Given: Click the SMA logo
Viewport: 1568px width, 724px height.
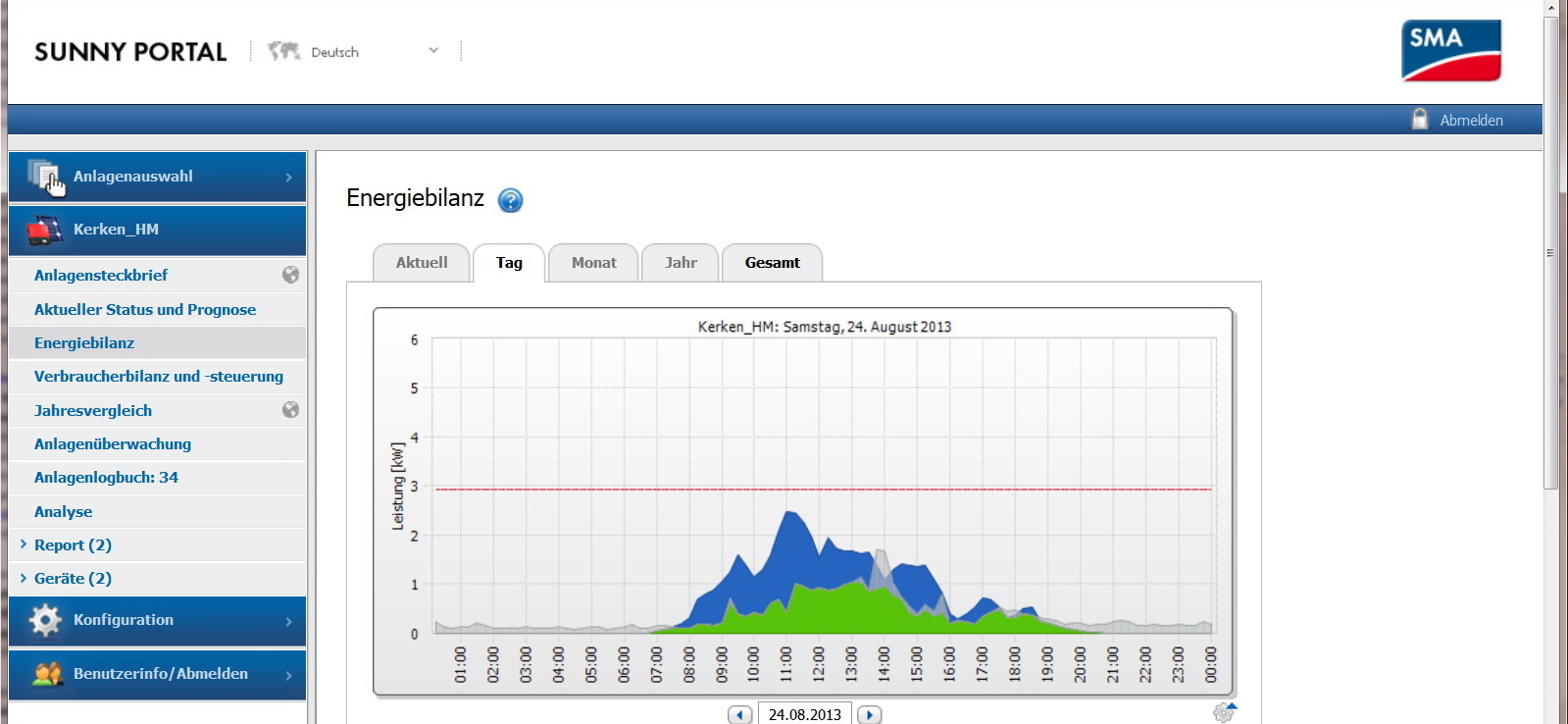Looking at the screenshot, I should pos(1450,50).
